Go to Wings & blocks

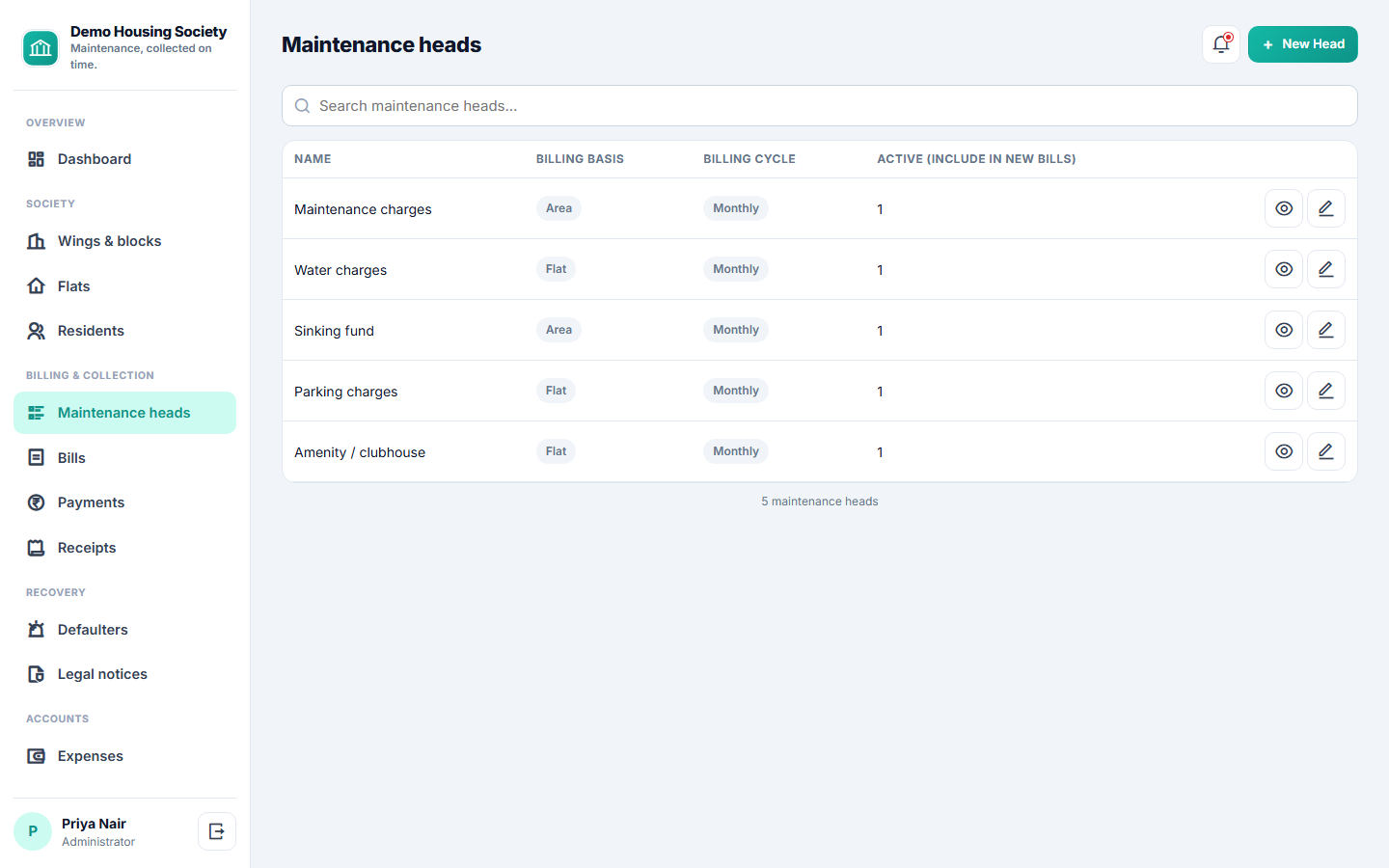[124, 241]
